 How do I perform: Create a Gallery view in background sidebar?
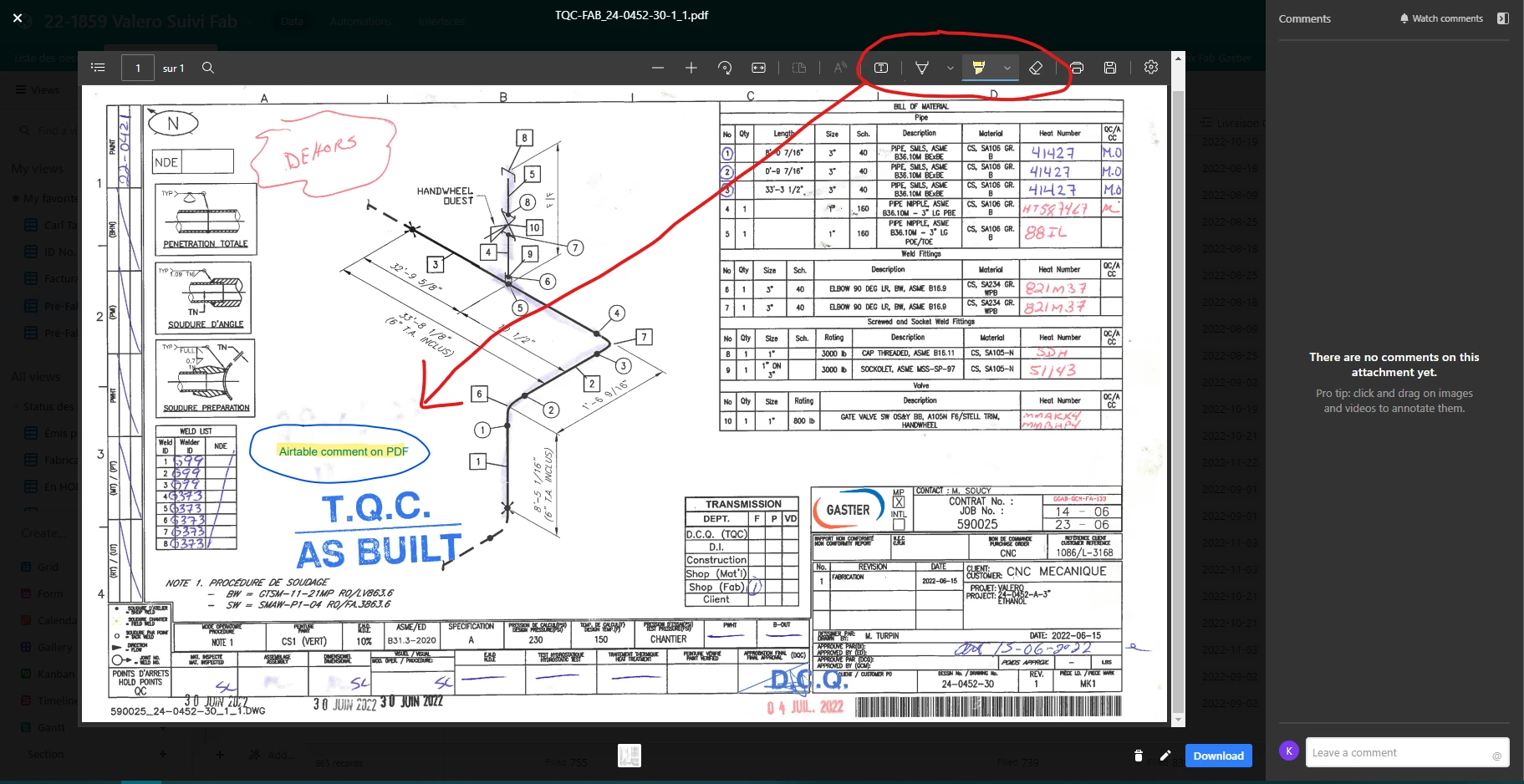click(48, 647)
